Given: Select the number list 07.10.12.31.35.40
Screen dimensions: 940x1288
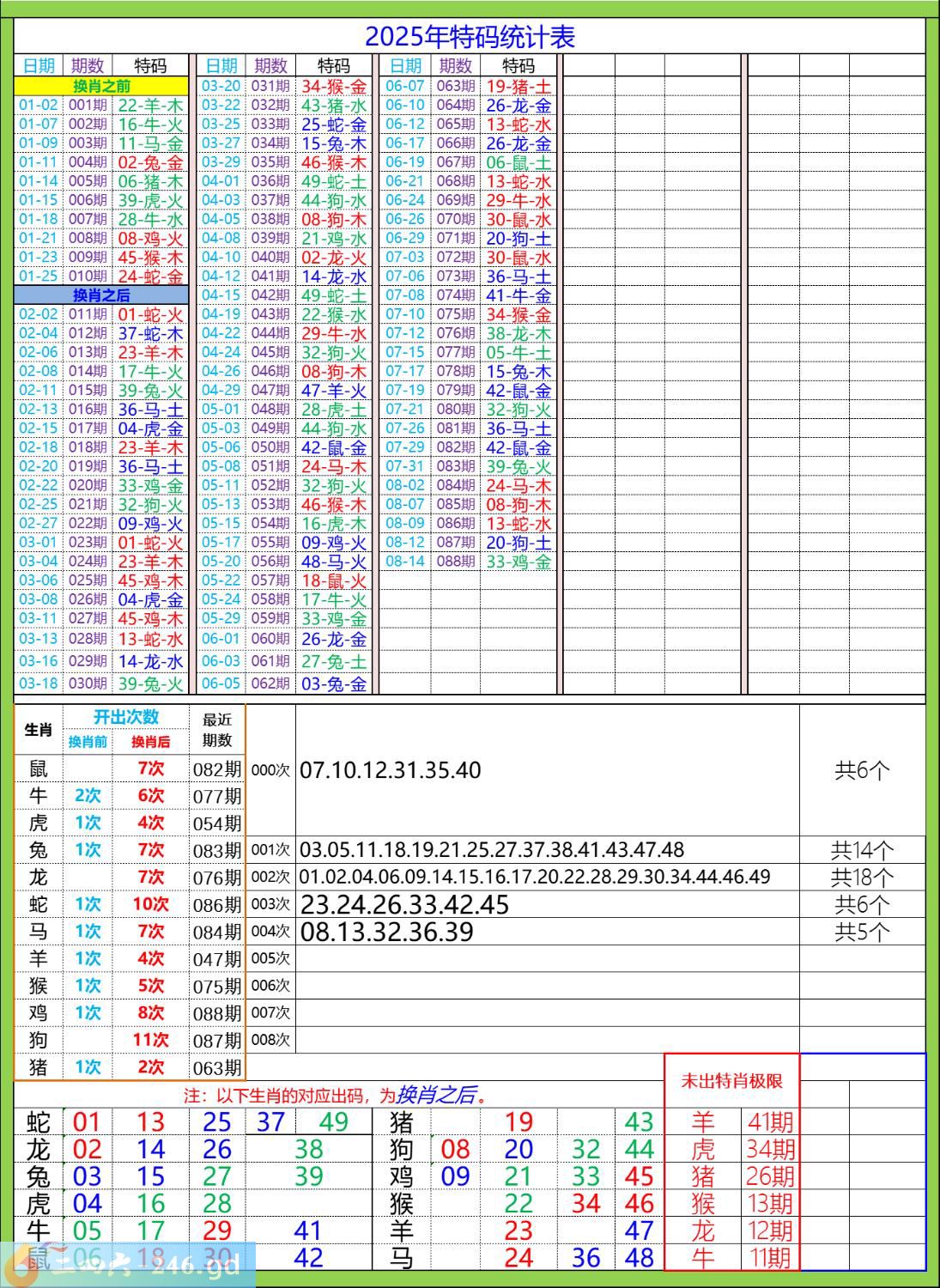Looking at the screenshot, I should click(391, 770).
